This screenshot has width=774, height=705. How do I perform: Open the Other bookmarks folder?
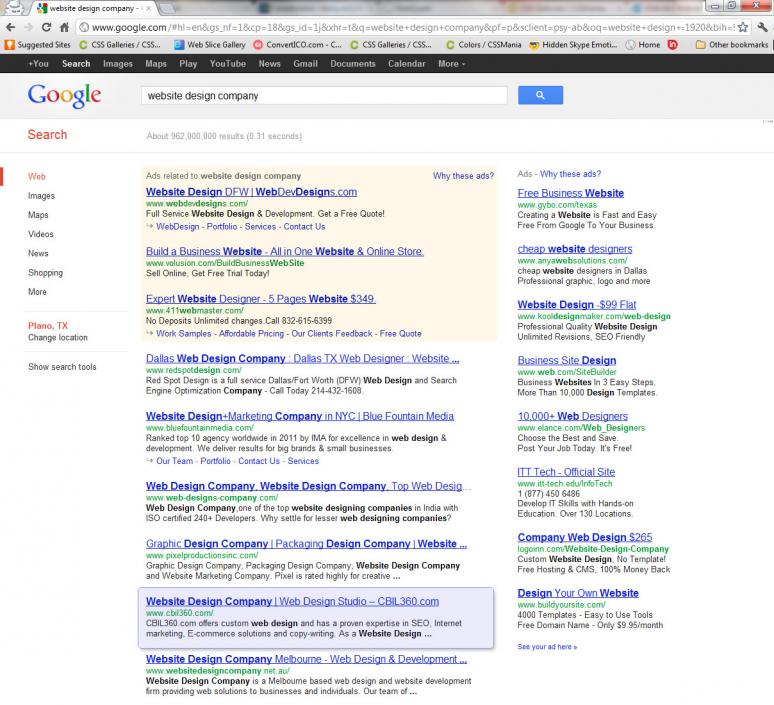[731, 45]
